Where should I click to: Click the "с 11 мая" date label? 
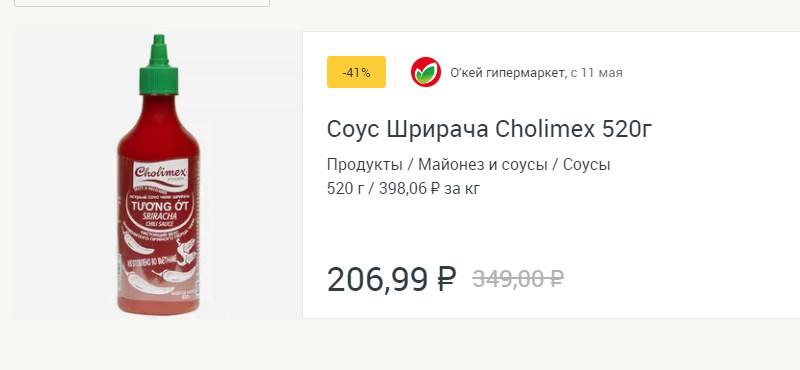pos(596,73)
